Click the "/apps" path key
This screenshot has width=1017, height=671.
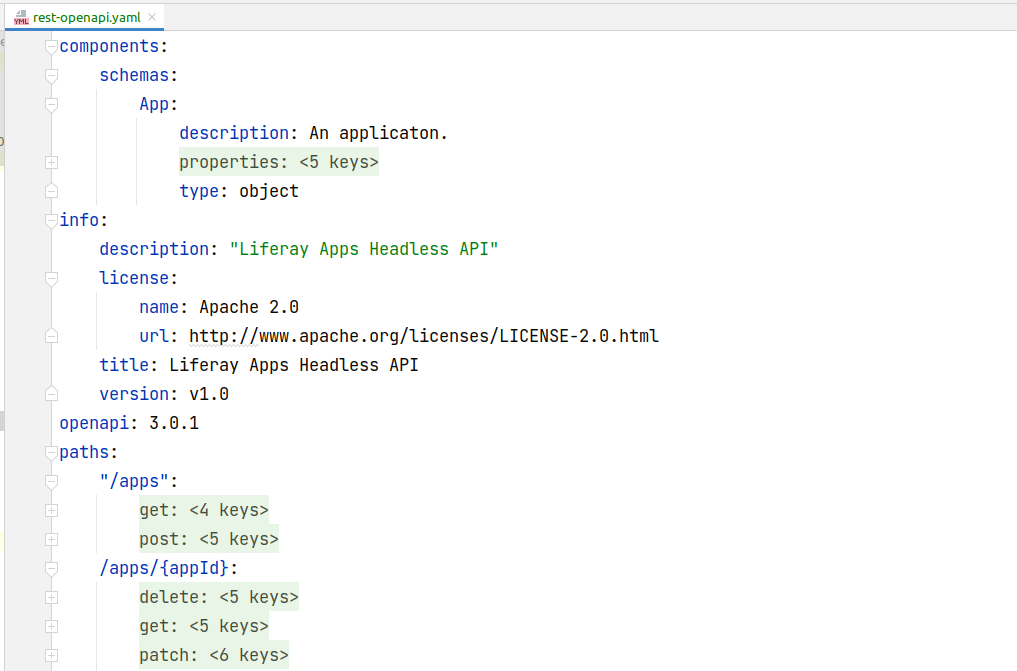(134, 481)
